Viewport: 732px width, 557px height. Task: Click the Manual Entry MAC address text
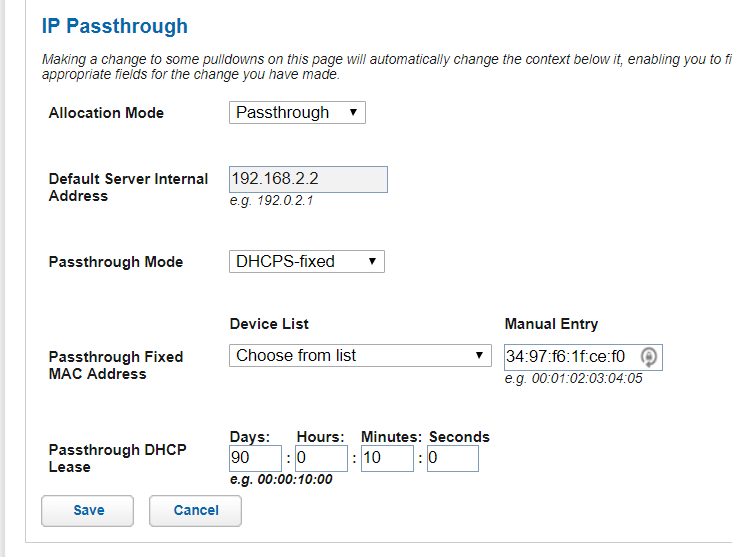coord(566,356)
